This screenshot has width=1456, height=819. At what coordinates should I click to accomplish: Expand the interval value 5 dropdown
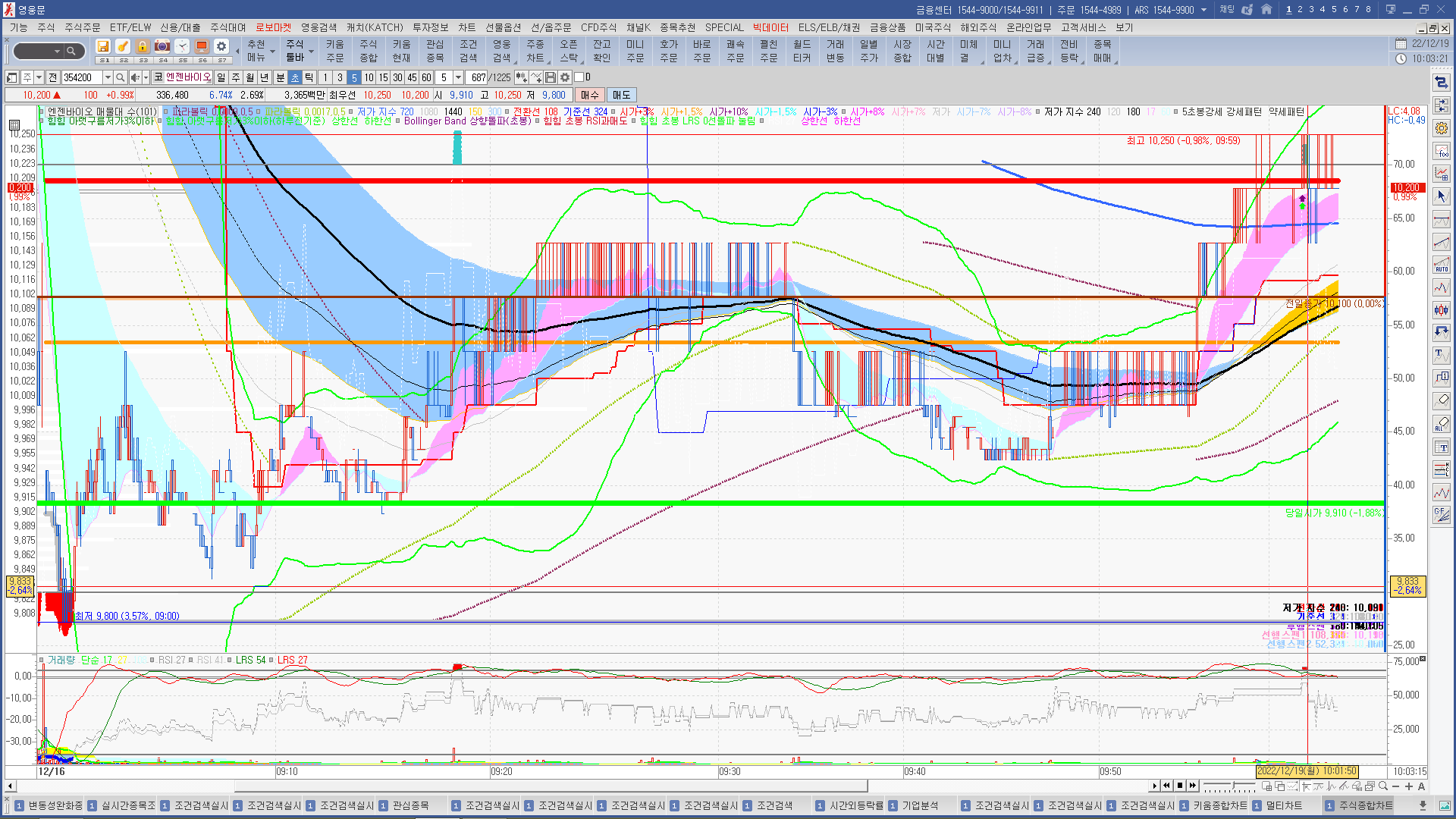click(458, 77)
